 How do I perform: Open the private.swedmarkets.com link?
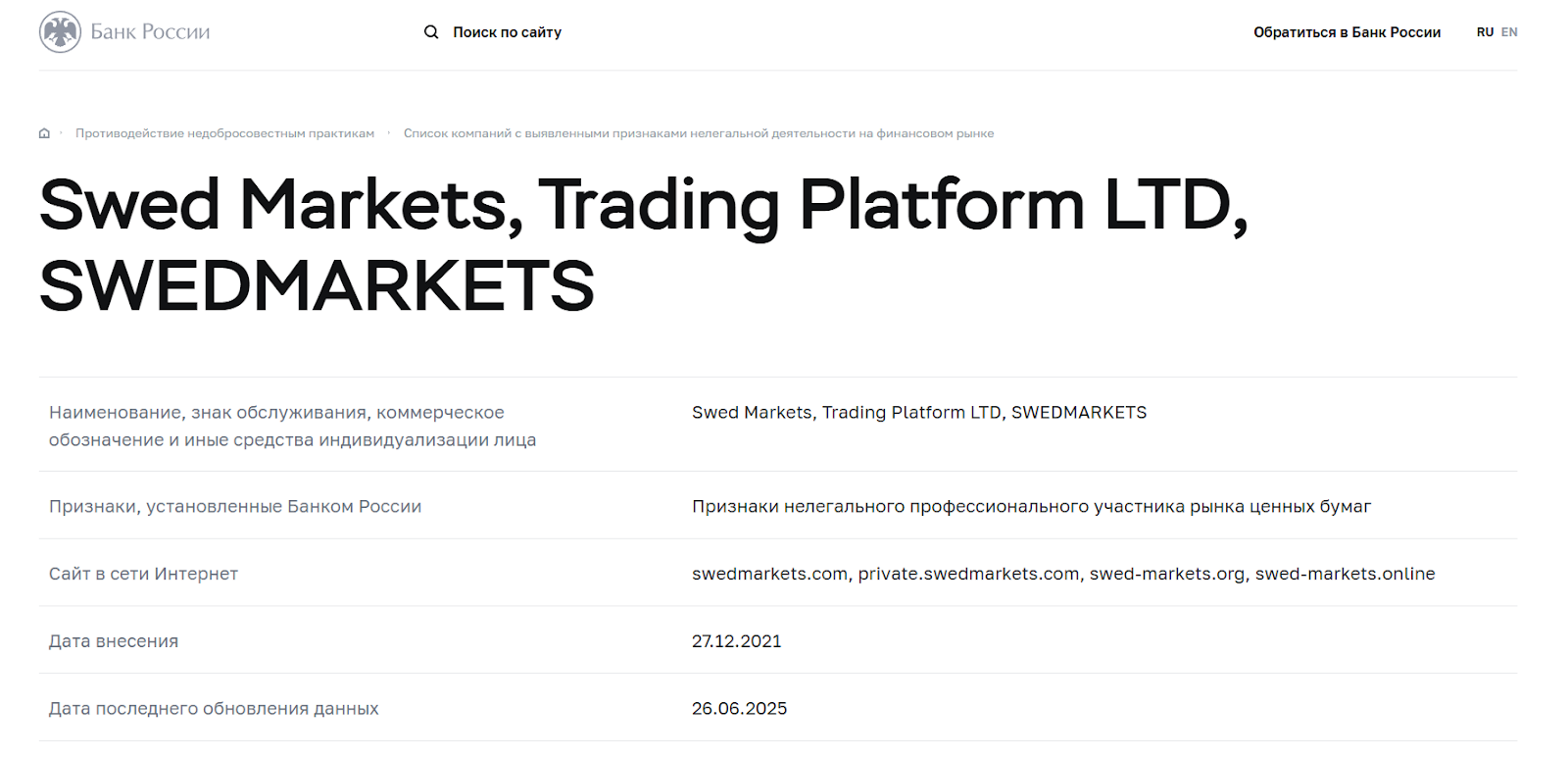pos(967,574)
